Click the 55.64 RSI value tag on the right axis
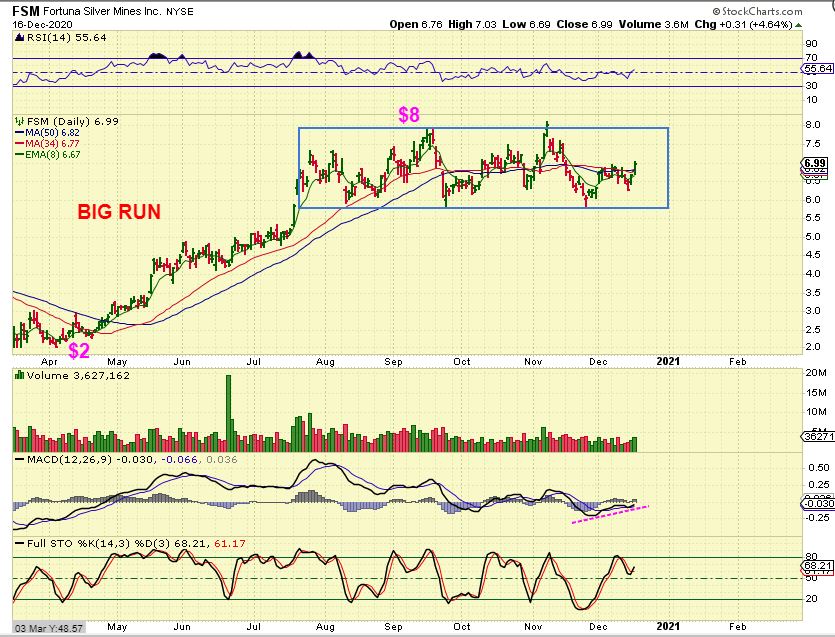 (x=817, y=69)
